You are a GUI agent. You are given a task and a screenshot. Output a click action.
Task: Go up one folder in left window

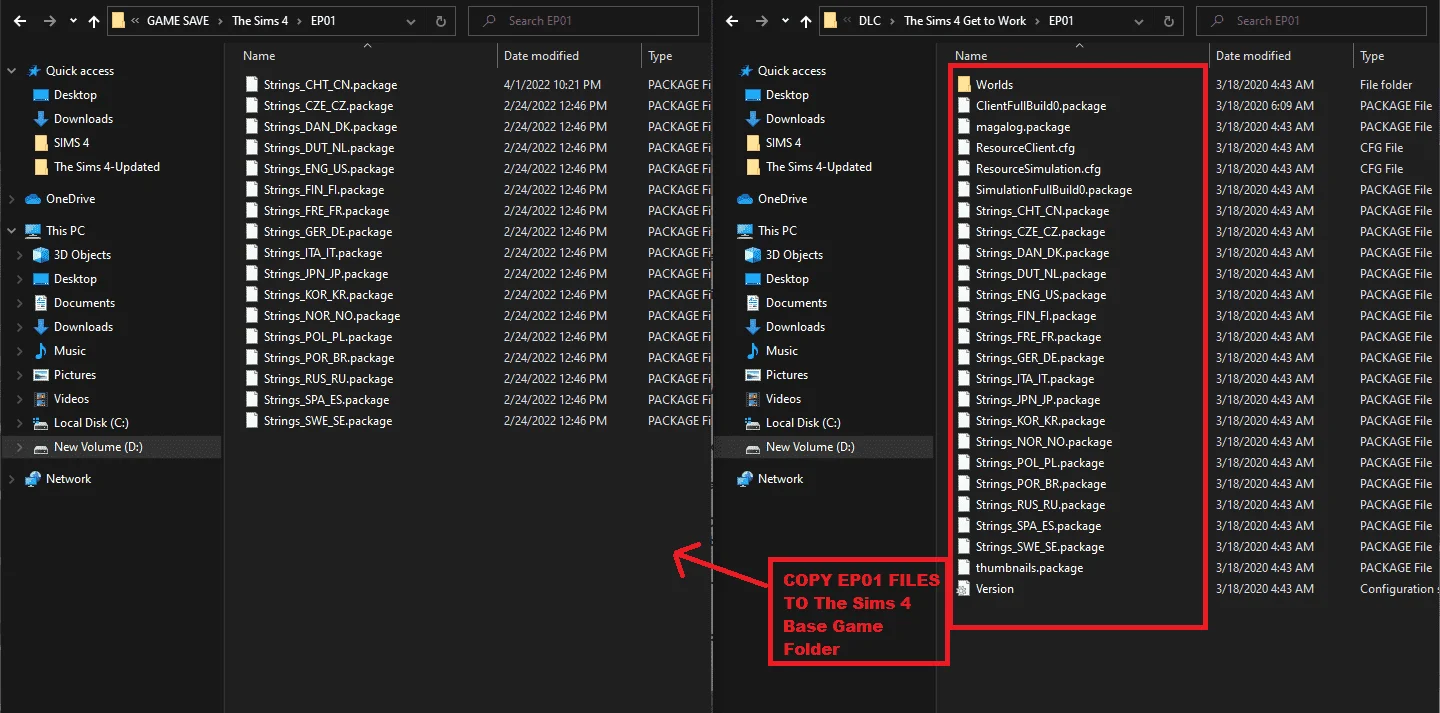[94, 20]
